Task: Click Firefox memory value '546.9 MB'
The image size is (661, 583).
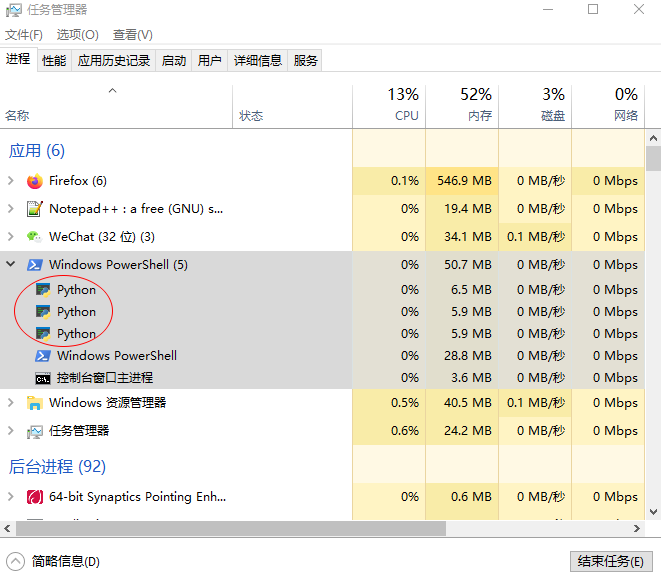Action: tap(464, 181)
